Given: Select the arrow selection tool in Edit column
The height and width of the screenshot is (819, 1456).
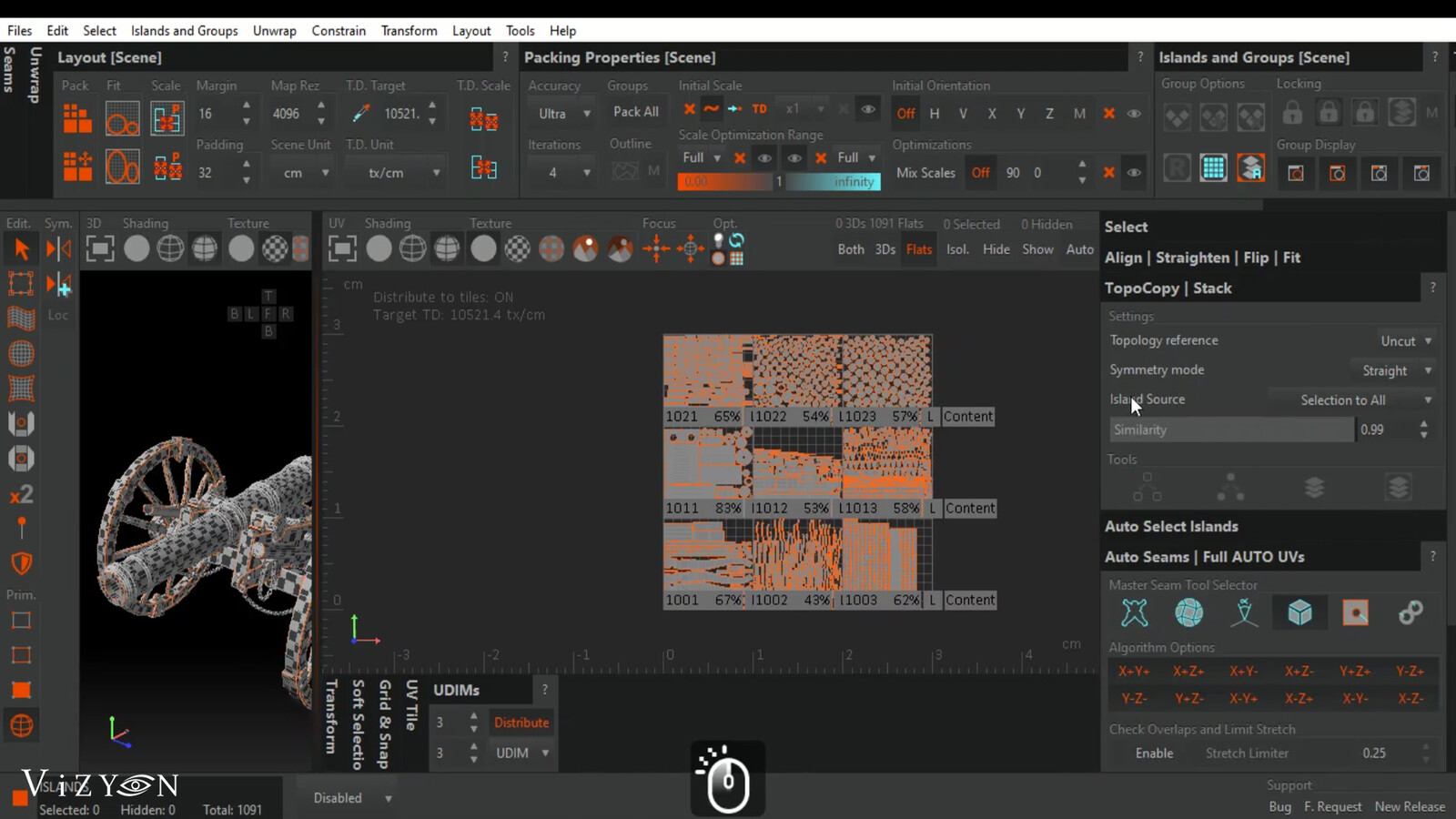Looking at the screenshot, I should [21, 248].
